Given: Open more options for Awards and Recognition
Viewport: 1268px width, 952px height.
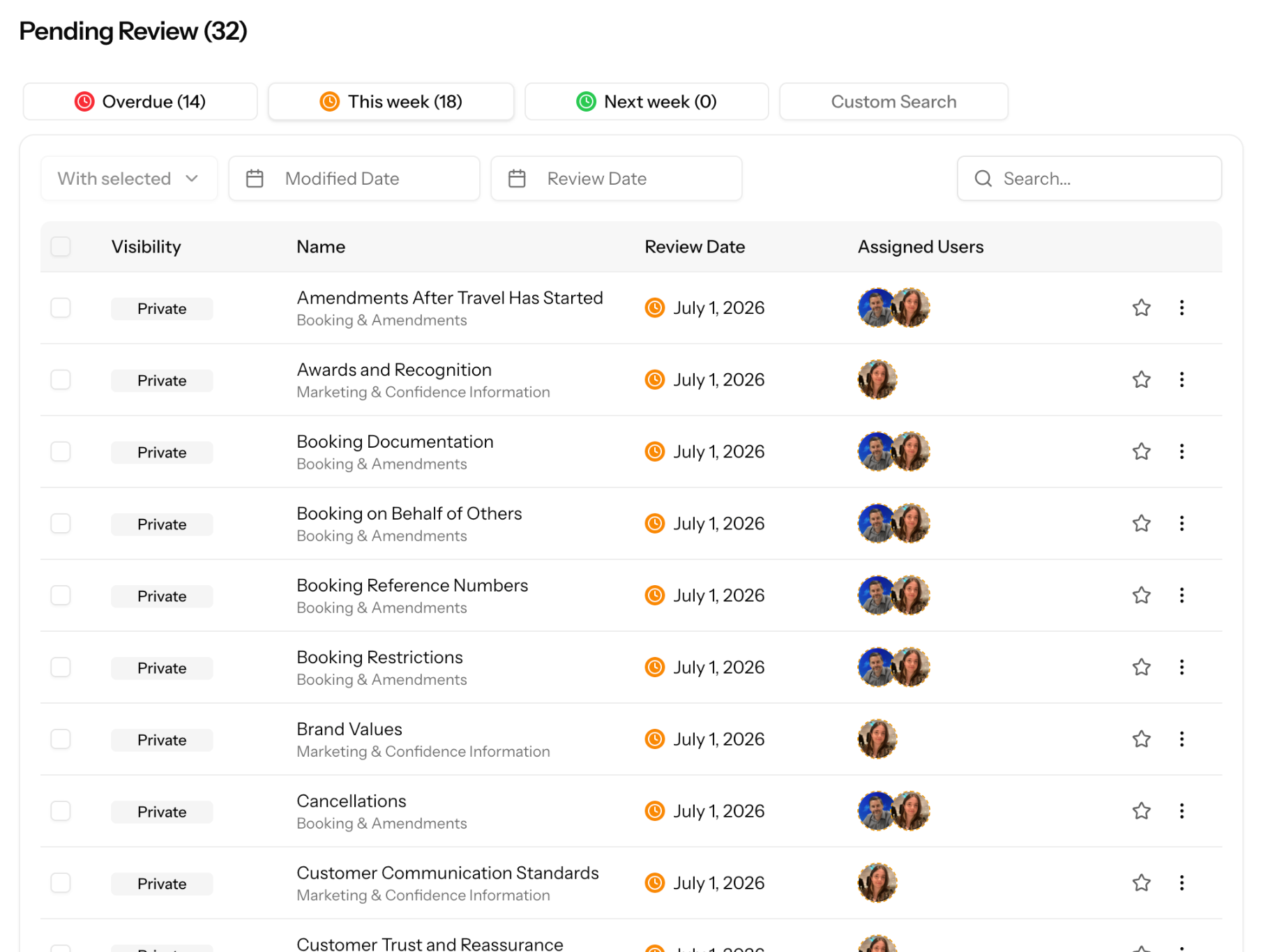Looking at the screenshot, I should [1182, 379].
